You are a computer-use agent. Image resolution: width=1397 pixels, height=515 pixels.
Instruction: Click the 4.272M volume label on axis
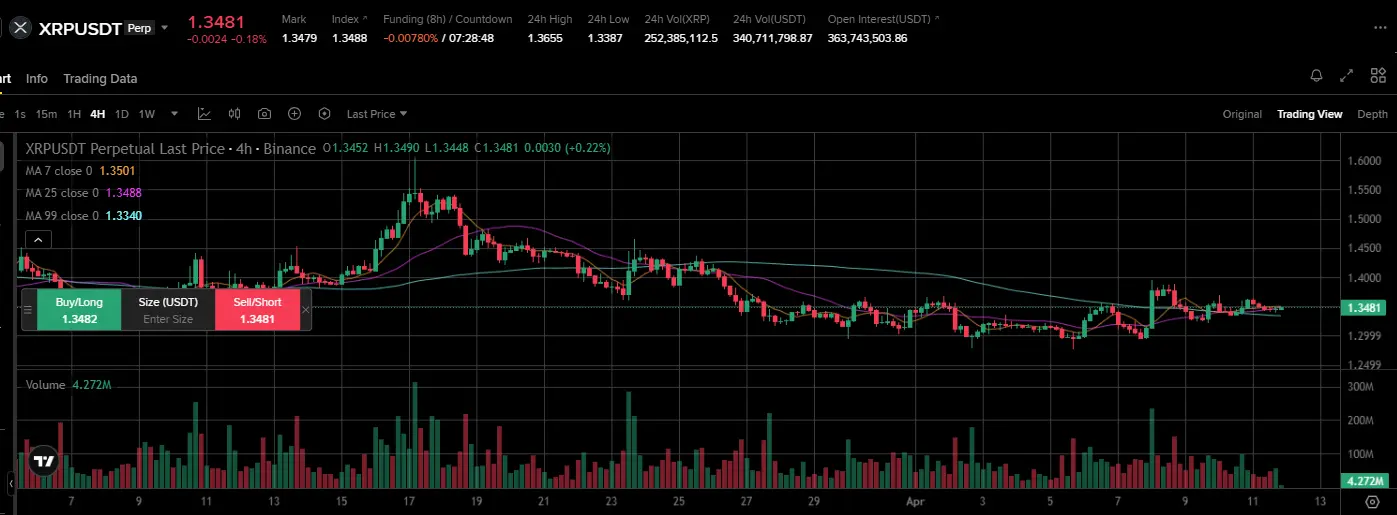point(1365,481)
